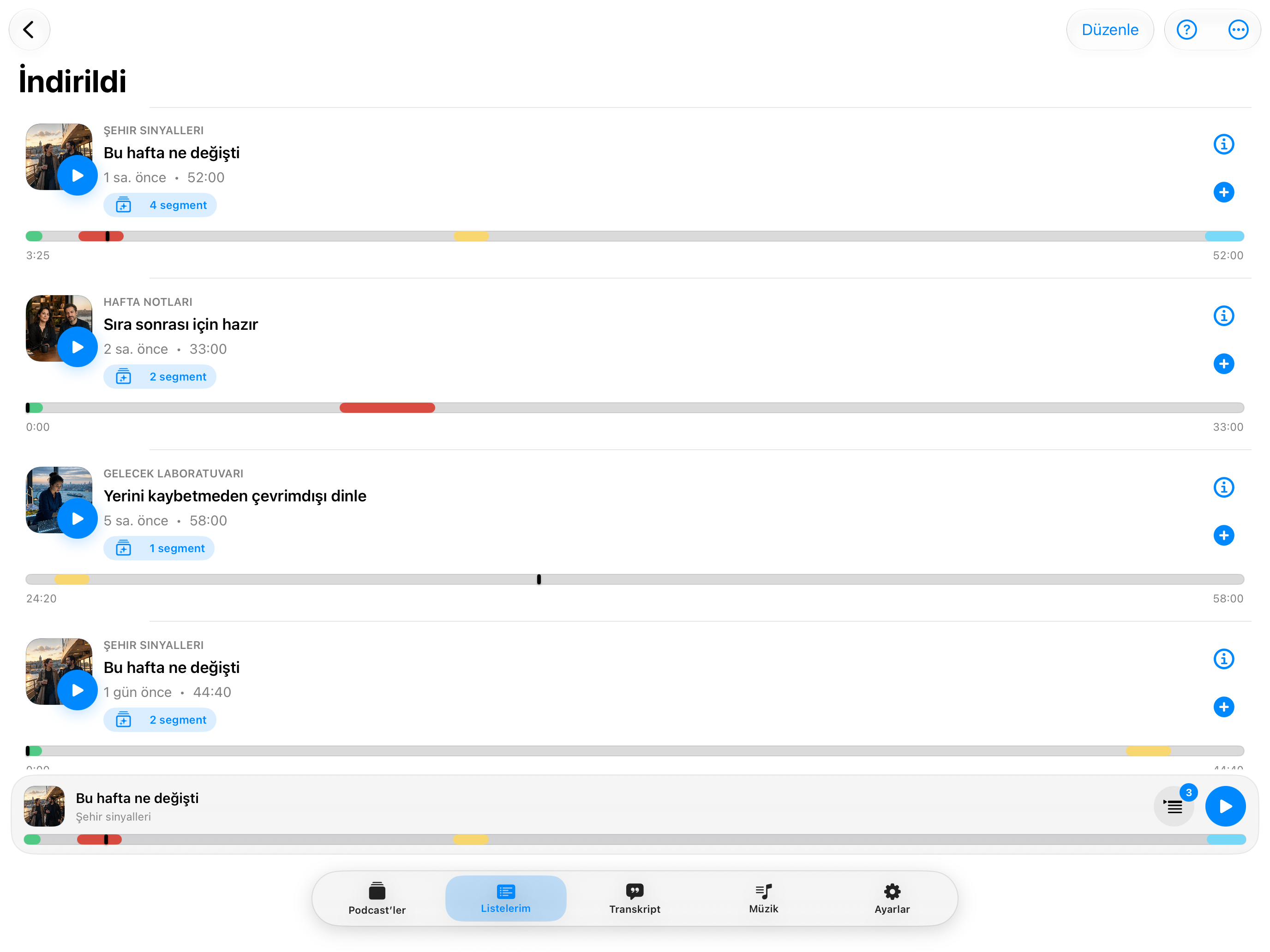Viewport: 1270px width, 952px height.
Task: Click red segment on 52:00 episode progress bar
Action: pos(101,237)
